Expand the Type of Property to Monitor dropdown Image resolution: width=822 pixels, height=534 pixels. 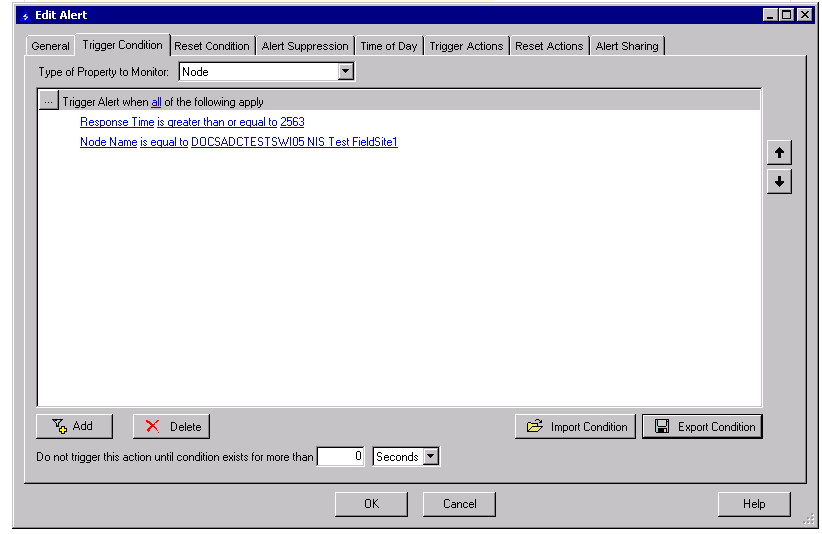(345, 72)
